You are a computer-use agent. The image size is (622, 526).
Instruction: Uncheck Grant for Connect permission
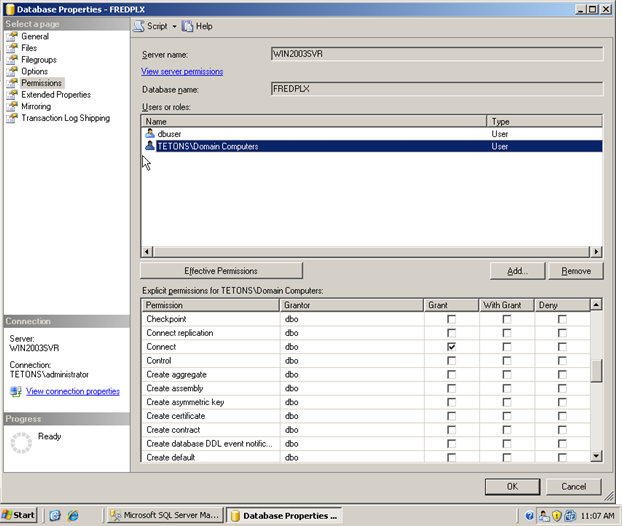451,347
